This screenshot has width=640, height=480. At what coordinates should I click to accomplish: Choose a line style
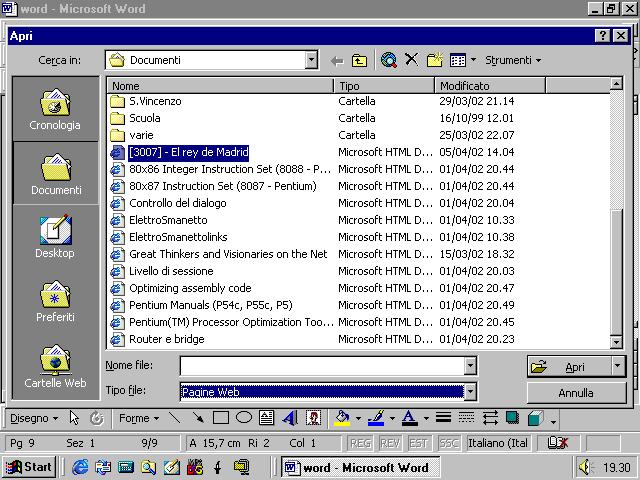(443, 418)
